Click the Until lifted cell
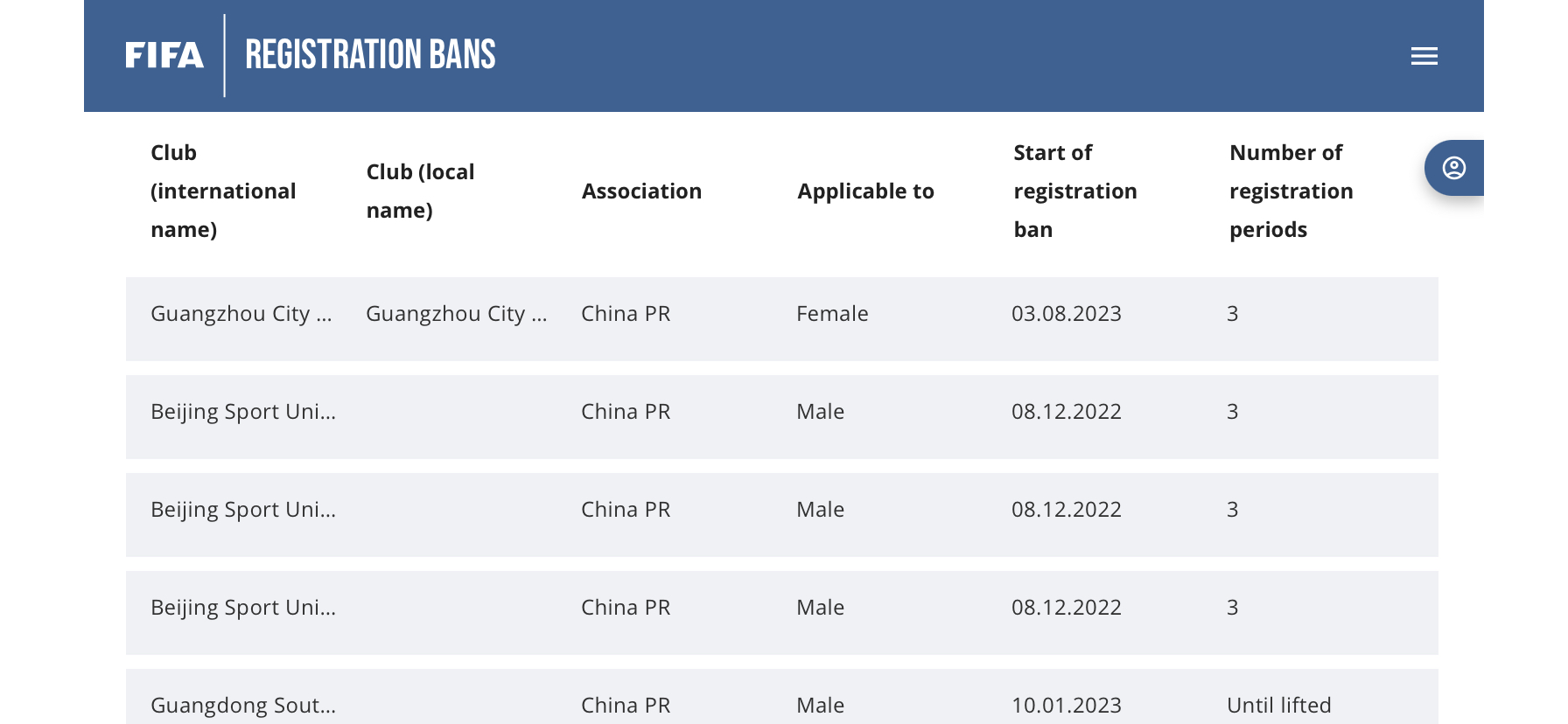Viewport: 1568px width, 724px height. (x=1279, y=705)
